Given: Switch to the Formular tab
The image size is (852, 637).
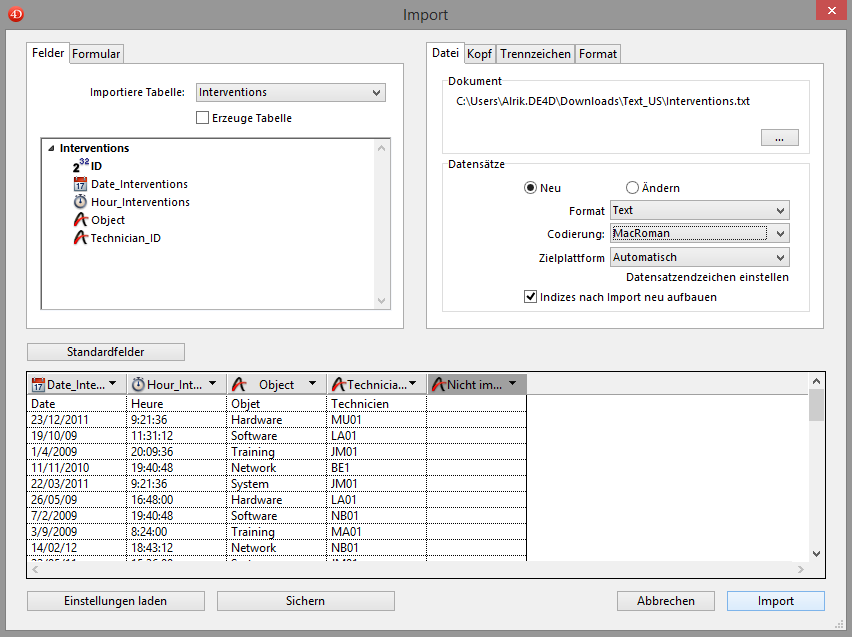Looking at the screenshot, I should click(x=96, y=54).
